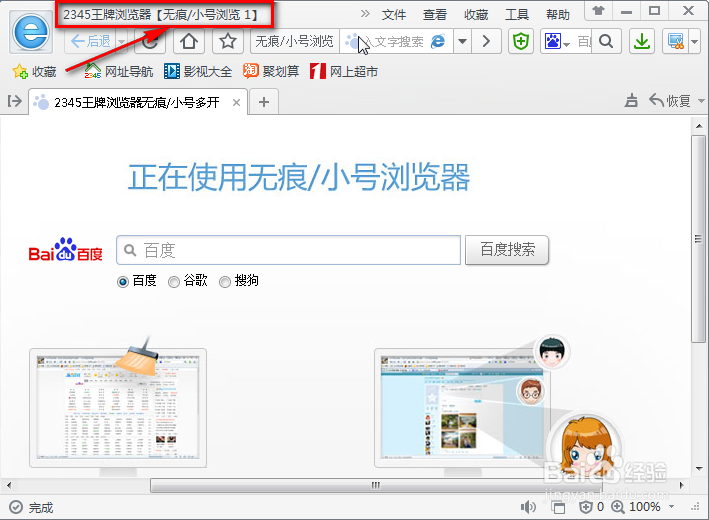Bookmark this page with star icon
The height and width of the screenshot is (520, 709).
228,42
